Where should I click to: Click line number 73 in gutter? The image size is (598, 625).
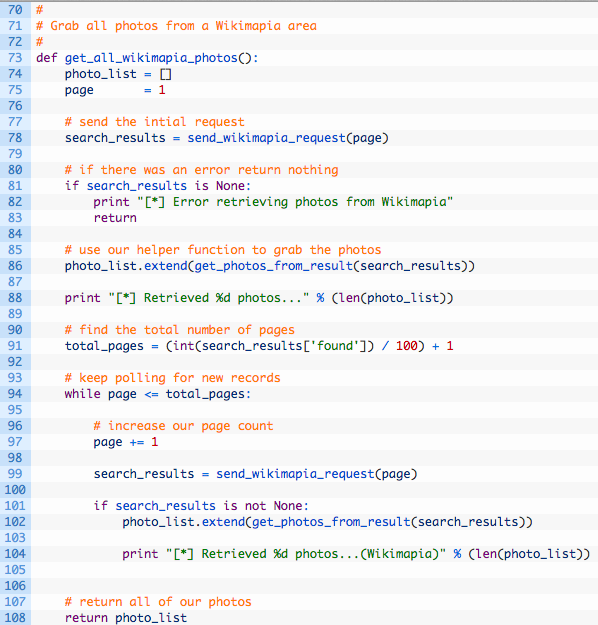(15, 58)
